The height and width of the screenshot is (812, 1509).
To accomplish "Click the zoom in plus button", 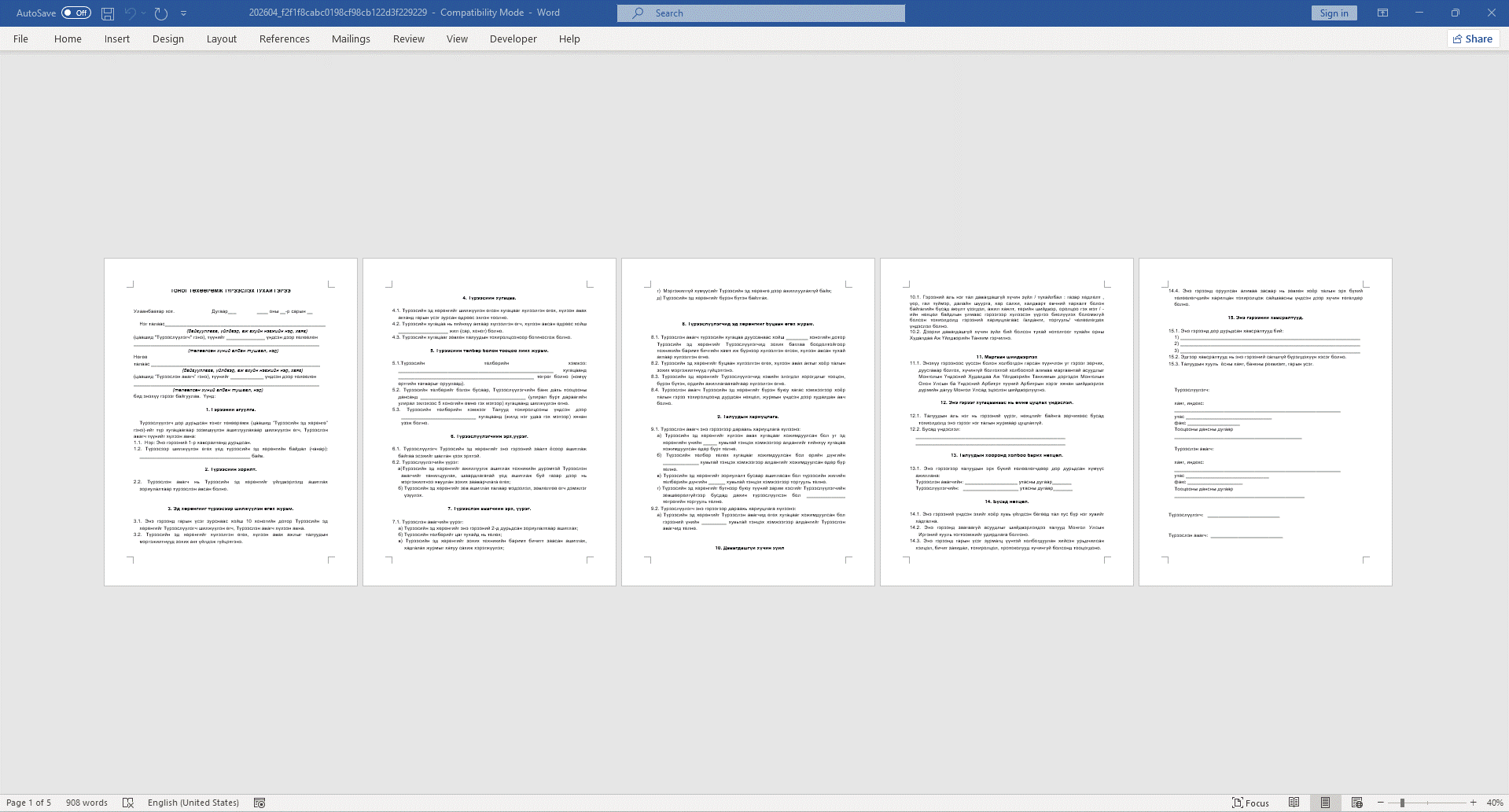I will [x=1473, y=803].
